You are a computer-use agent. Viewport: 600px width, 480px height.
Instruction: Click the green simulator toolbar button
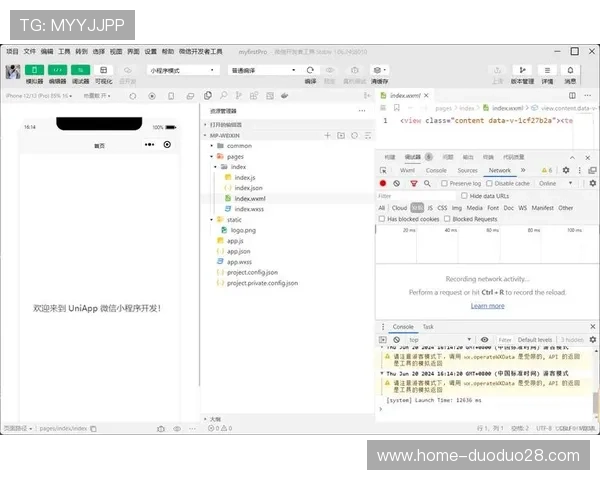click(x=34, y=70)
